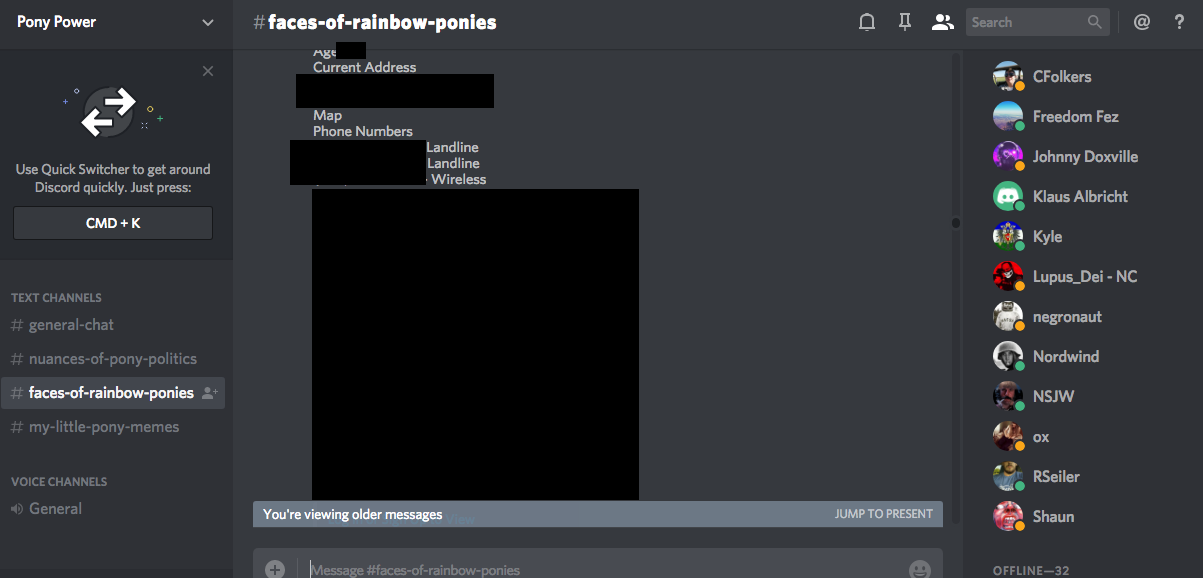Switch to general-chat channel
This screenshot has width=1203, height=578.
click(71, 325)
